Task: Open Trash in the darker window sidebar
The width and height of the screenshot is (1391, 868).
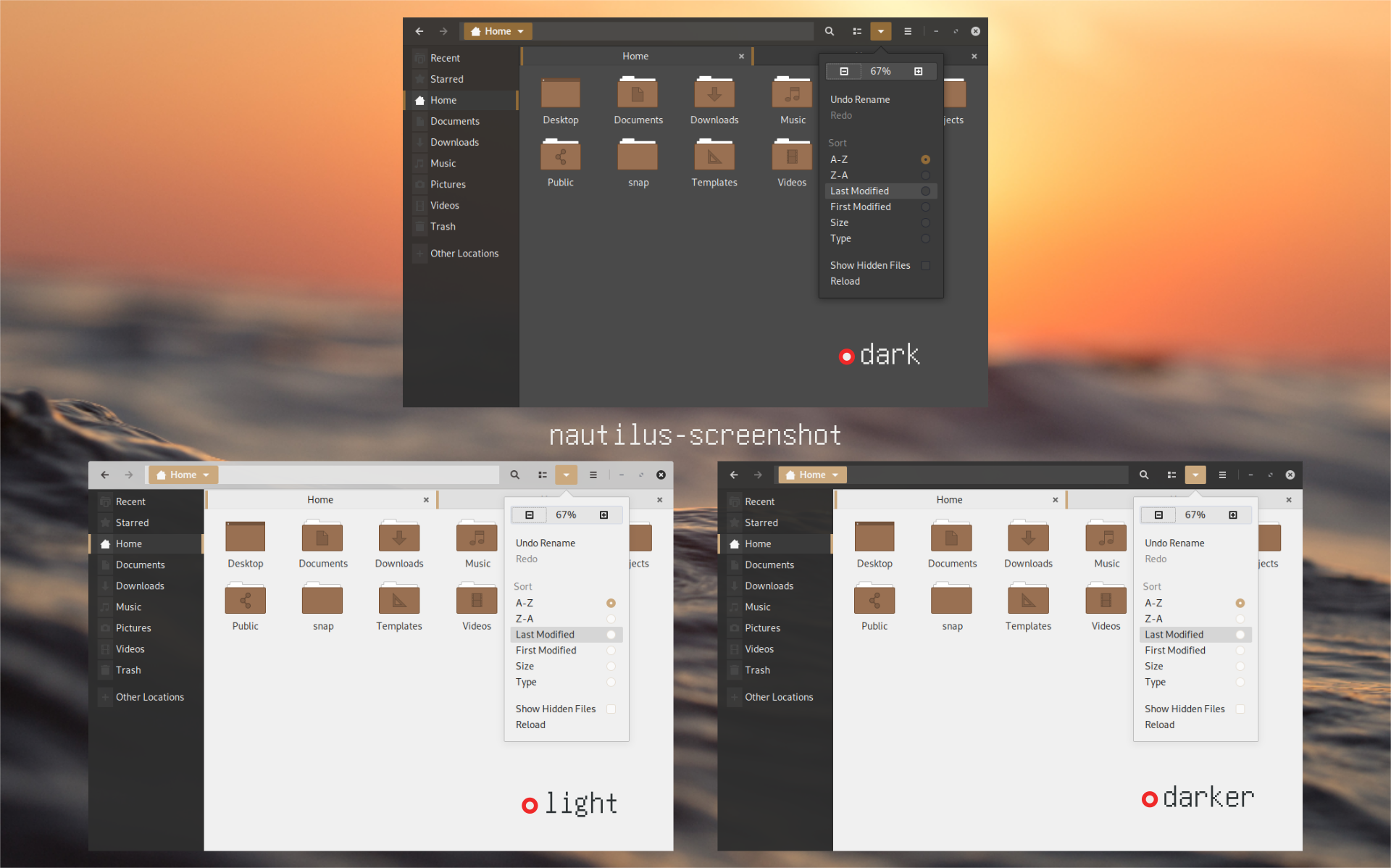Action: coord(775,670)
